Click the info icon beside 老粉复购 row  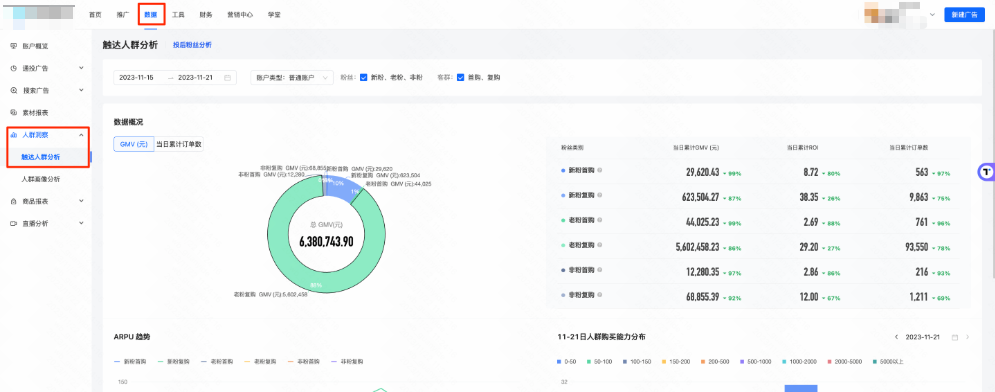click(600, 245)
